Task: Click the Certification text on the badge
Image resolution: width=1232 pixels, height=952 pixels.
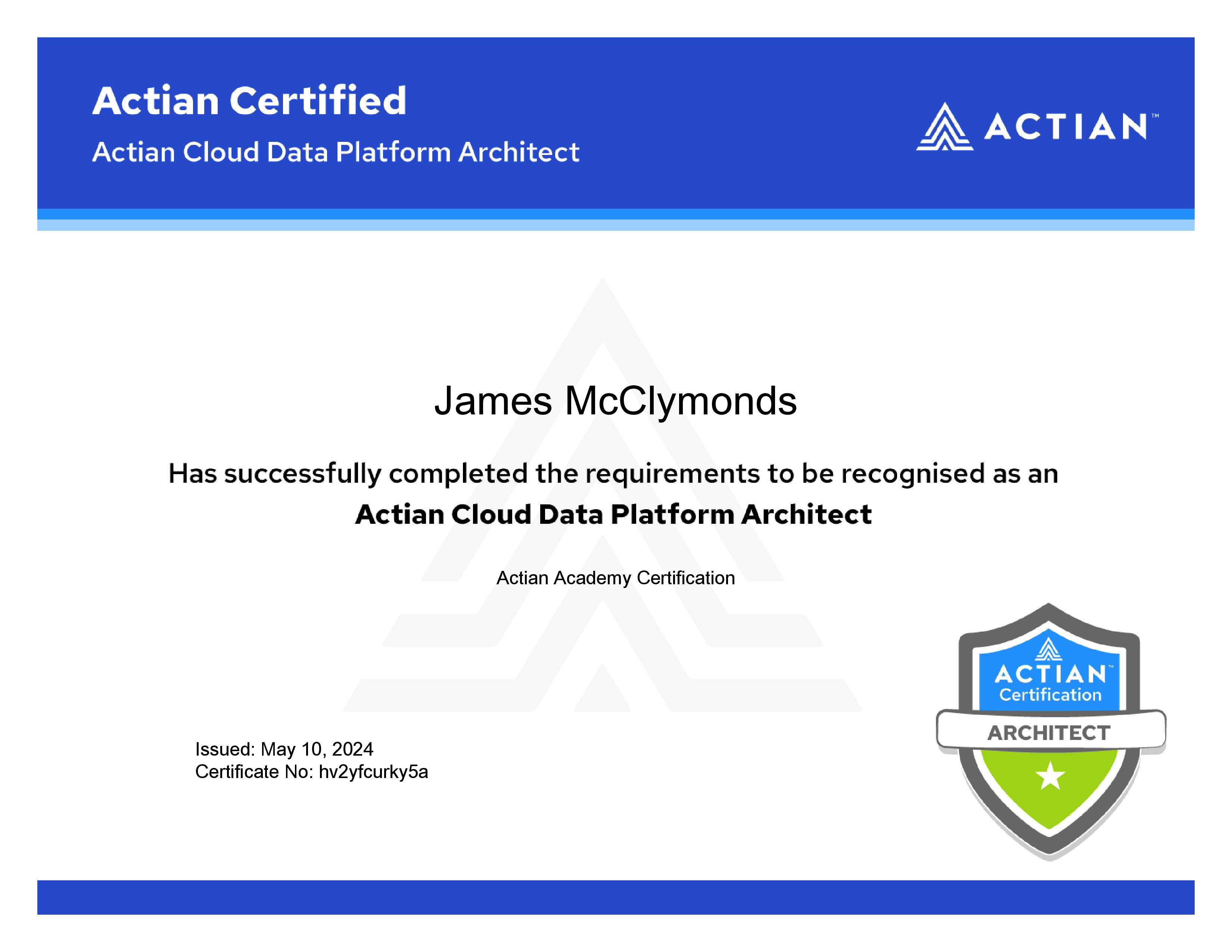Action: tap(1050, 695)
